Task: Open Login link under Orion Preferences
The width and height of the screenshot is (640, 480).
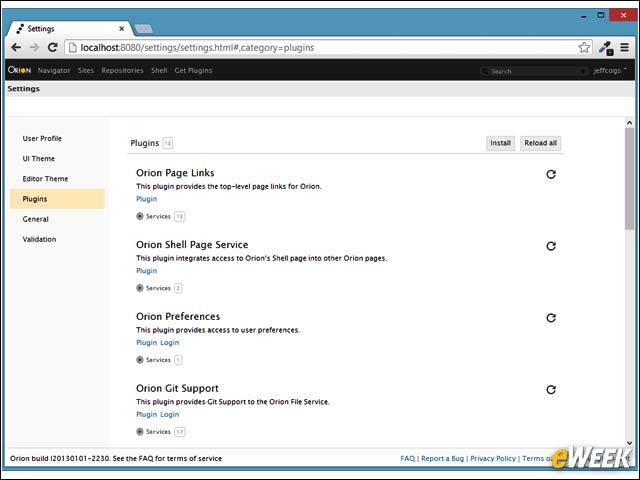Action: click(x=169, y=342)
